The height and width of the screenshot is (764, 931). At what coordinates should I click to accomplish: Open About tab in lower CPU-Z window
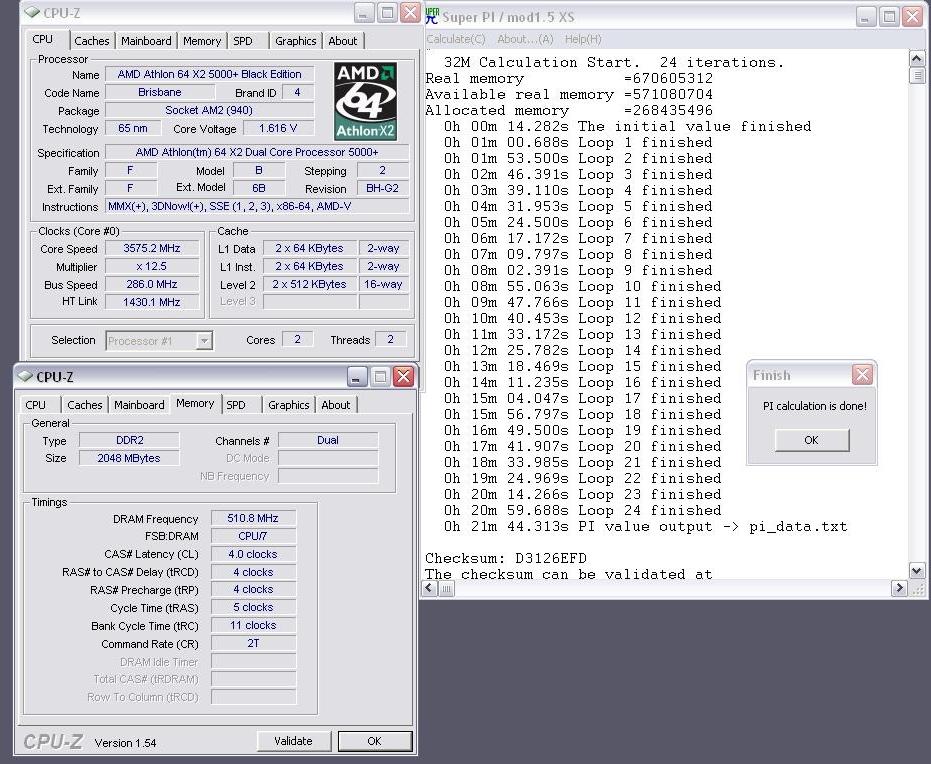tap(335, 405)
